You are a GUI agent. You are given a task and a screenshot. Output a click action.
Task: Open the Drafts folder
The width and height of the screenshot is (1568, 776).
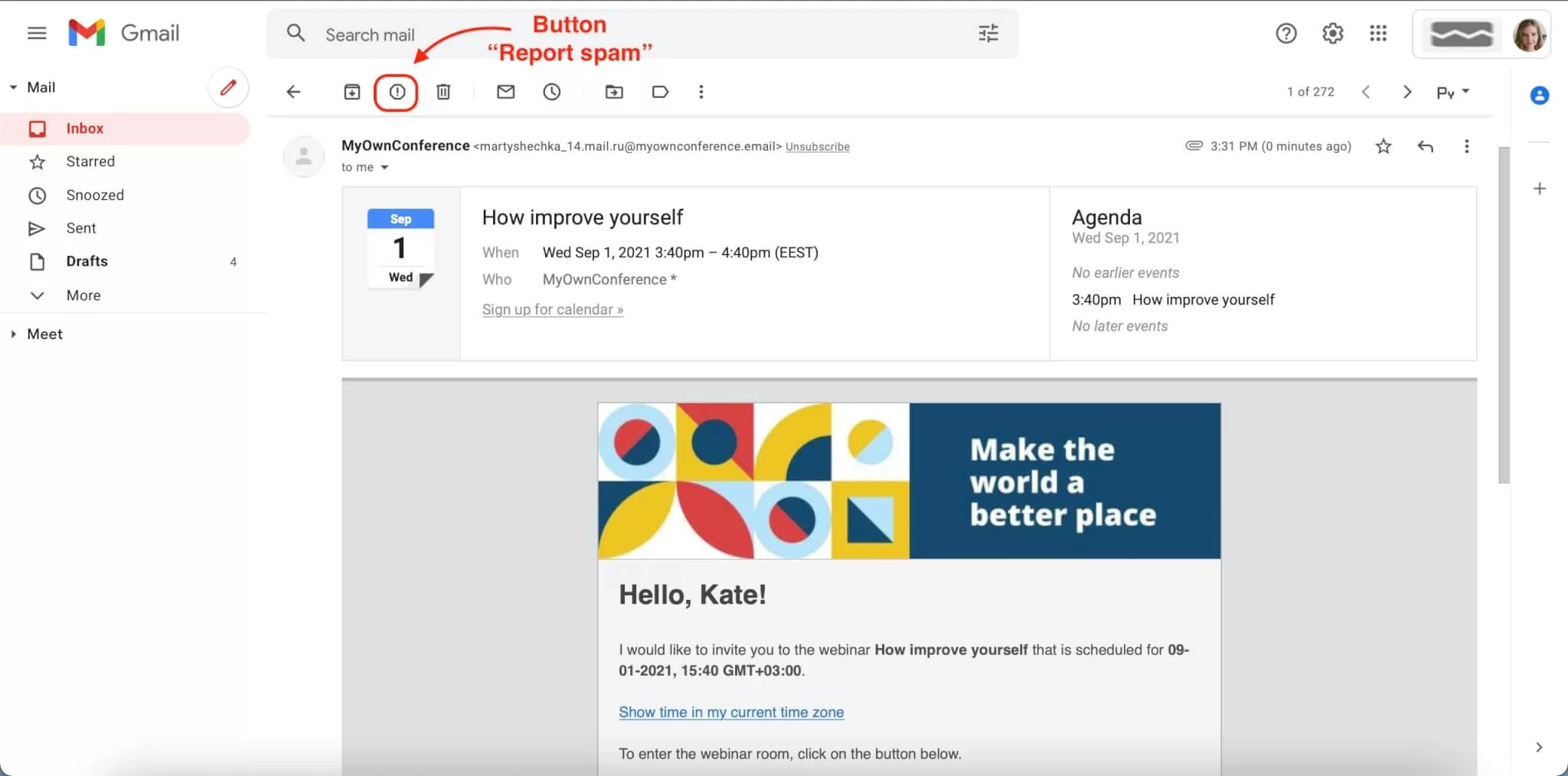pos(86,261)
